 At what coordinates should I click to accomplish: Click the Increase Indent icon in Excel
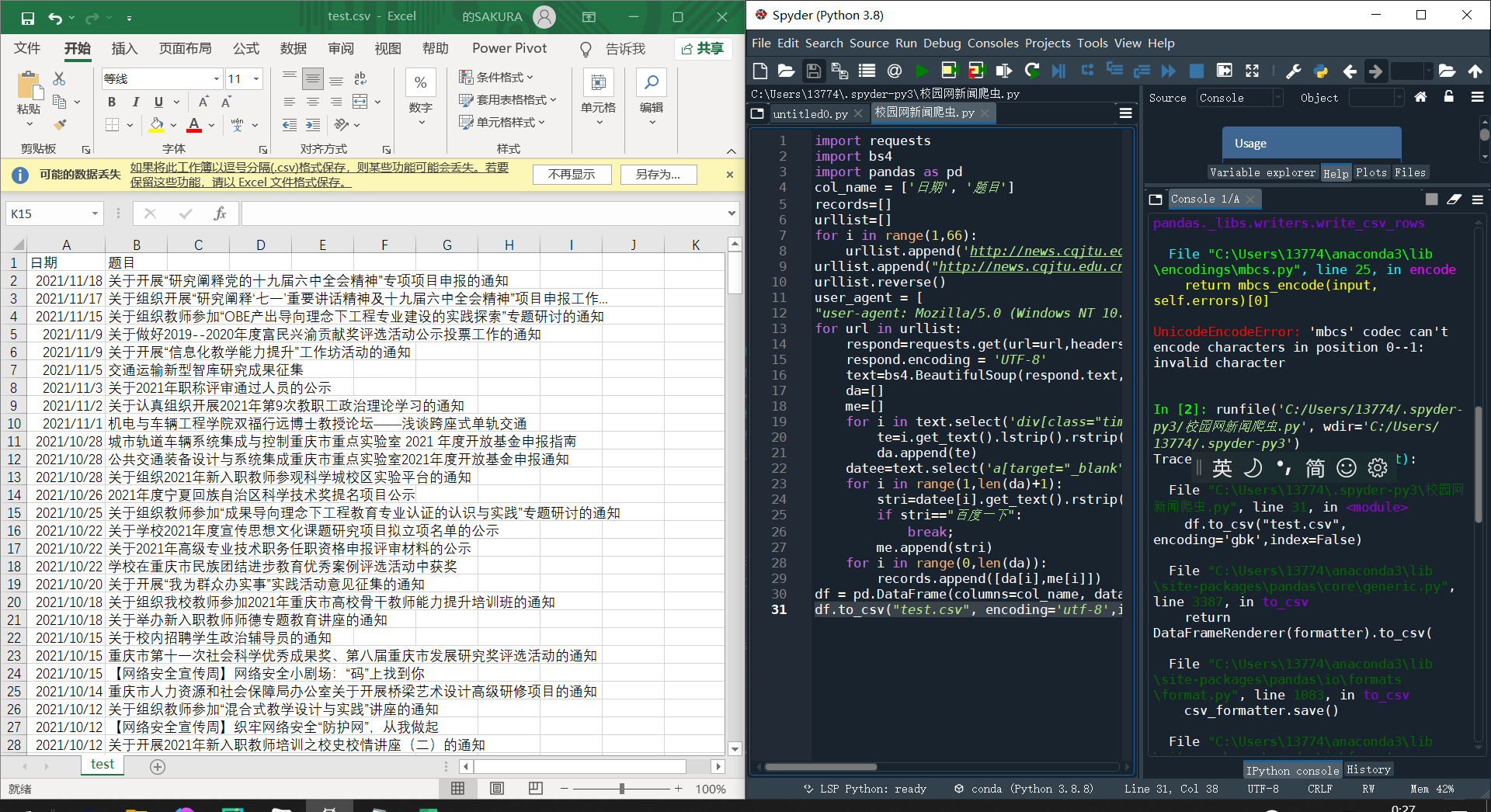[313, 124]
